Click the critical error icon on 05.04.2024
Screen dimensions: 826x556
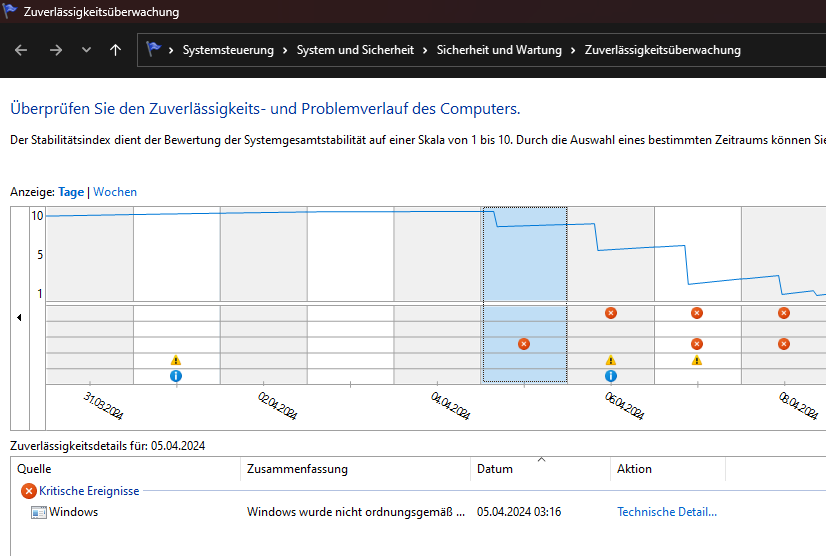[524, 344]
